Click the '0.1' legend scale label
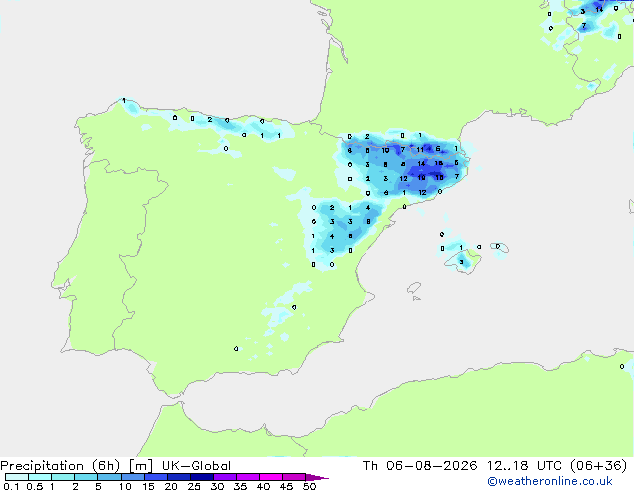 click(x=11, y=486)
